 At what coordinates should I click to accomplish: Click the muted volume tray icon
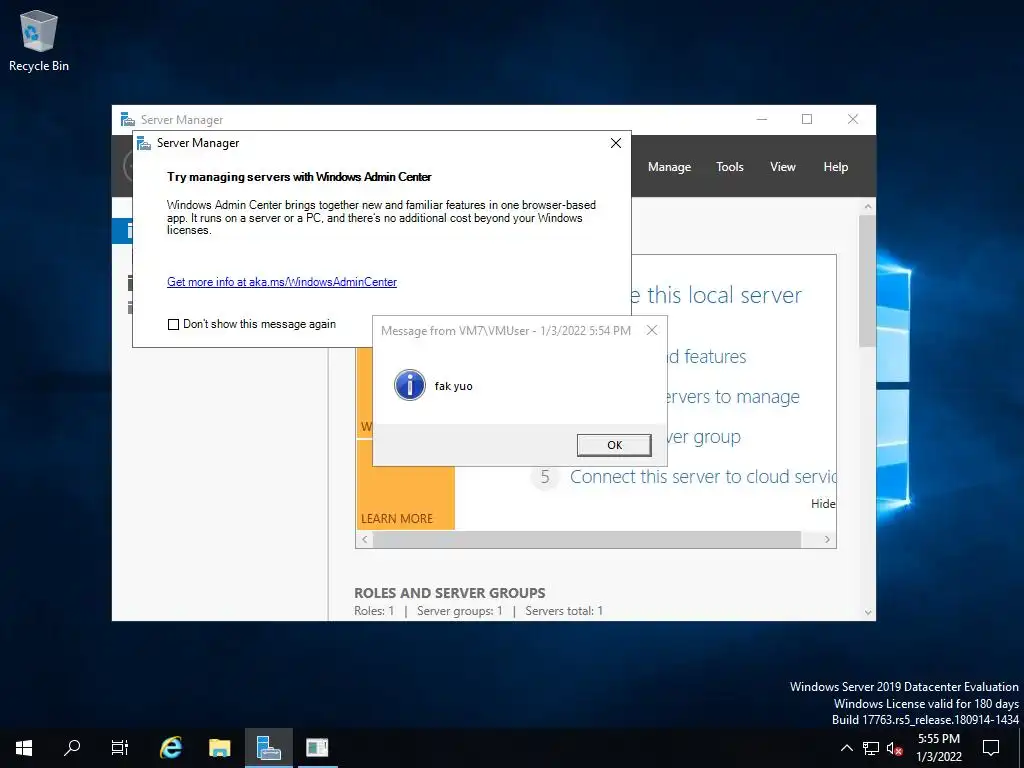895,748
